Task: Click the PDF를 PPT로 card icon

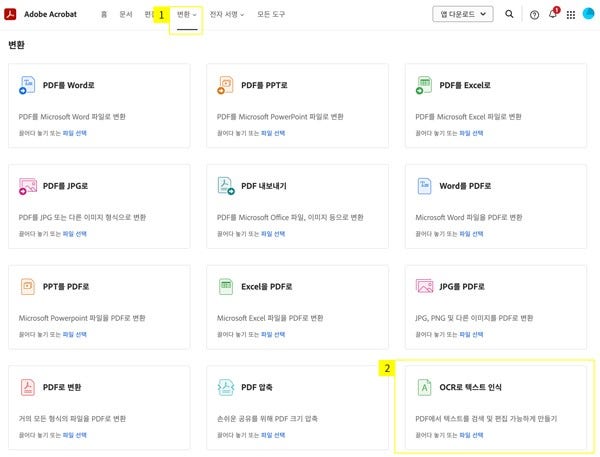Action: click(x=226, y=86)
